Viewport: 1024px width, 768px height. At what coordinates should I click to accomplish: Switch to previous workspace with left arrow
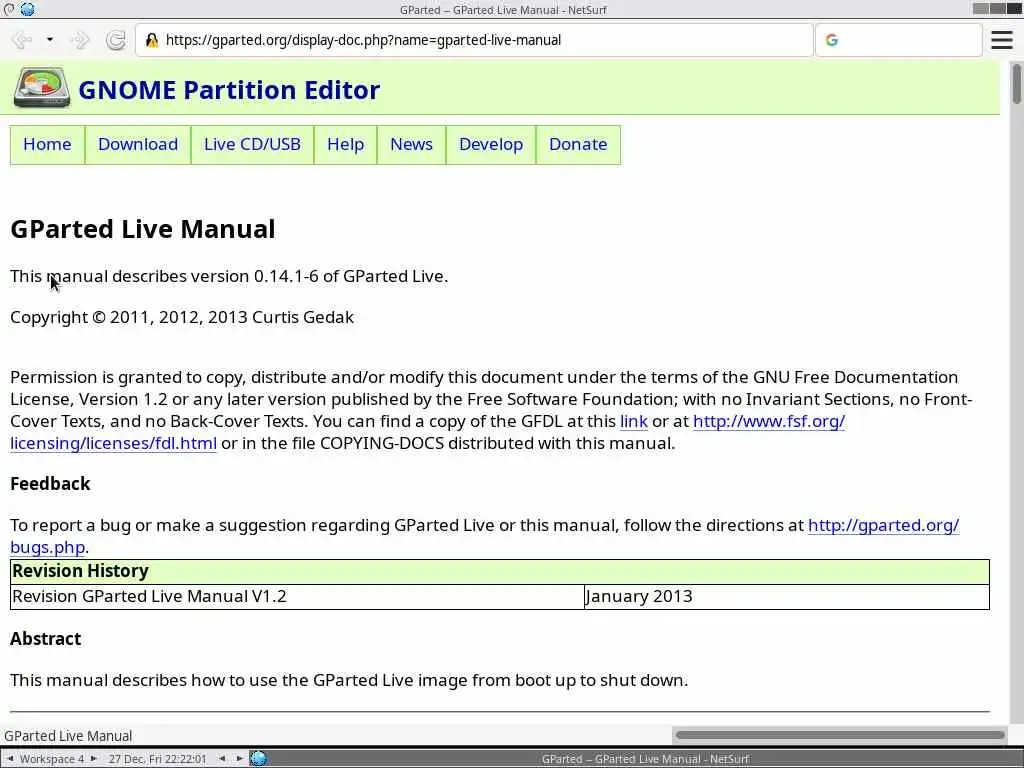pyautogui.click(x=10, y=758)
